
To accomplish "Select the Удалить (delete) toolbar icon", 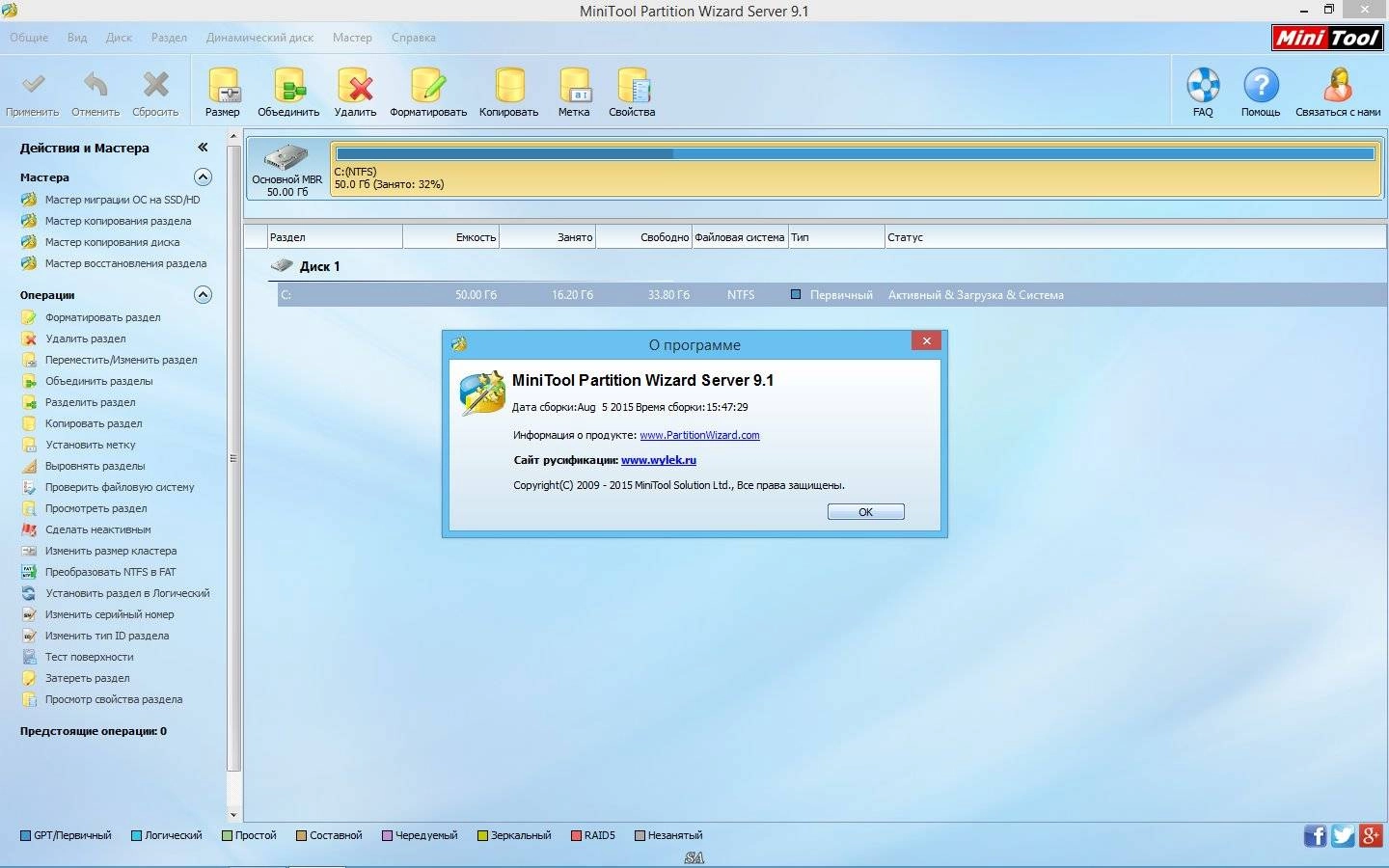I will point(355,85).
